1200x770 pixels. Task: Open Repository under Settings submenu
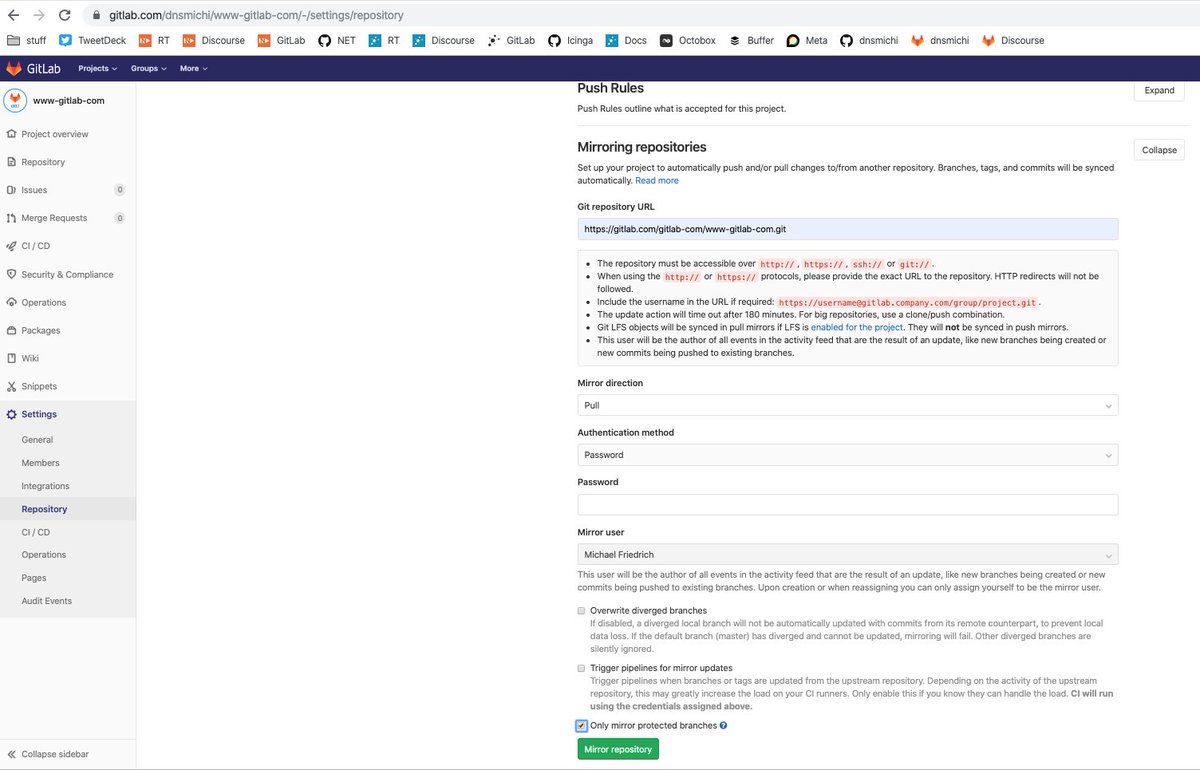click(44, 509)
